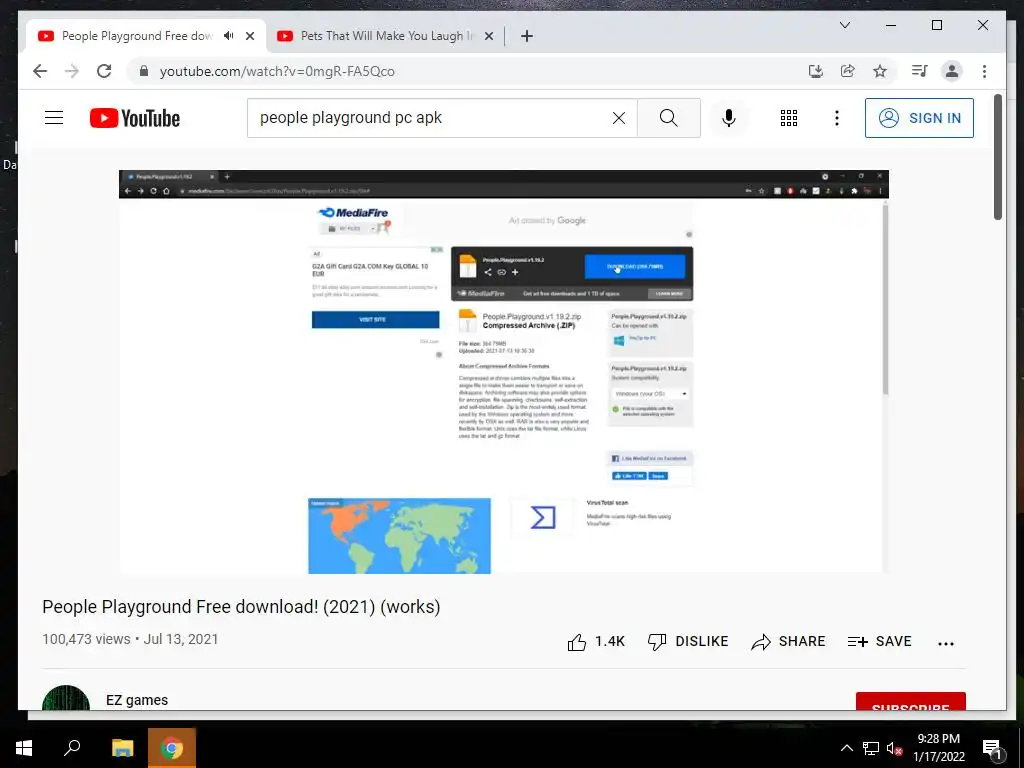This screenshot has width=1024, height=768.
Task: Open the media control icon in toolbar
Action: [920, 71]
